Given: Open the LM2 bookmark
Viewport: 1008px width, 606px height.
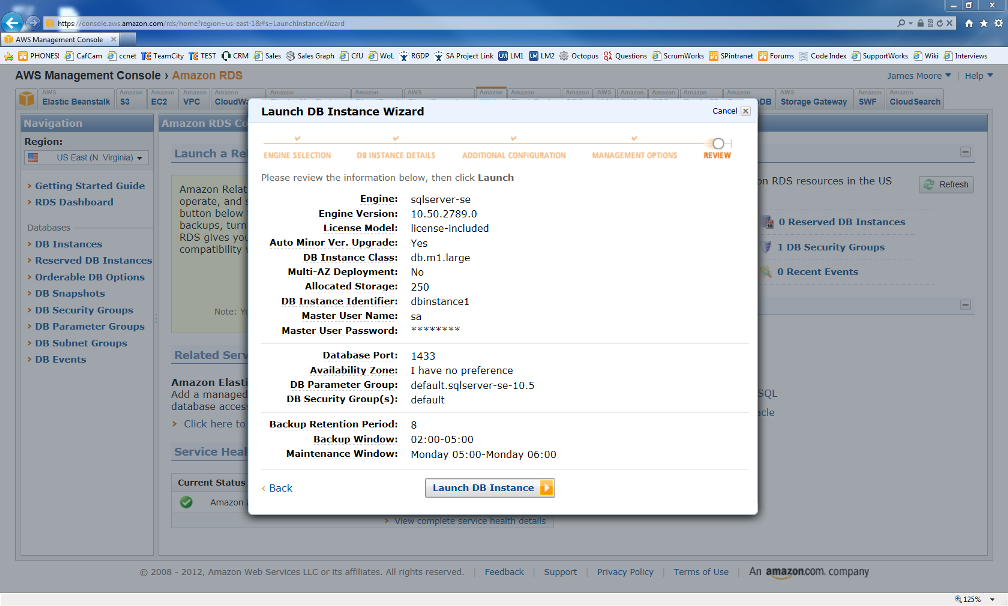Looking at the screenshot, I should pos(541,56).
